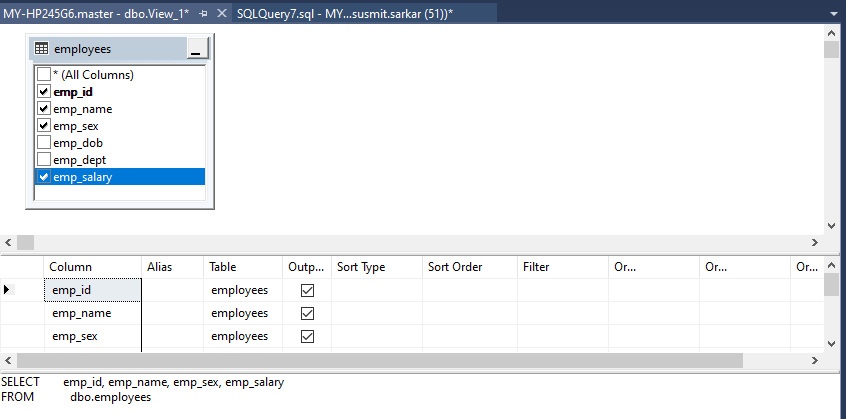Open Sort Order cell for emp_sex
The image size is (846, 419).
(468, 336)
